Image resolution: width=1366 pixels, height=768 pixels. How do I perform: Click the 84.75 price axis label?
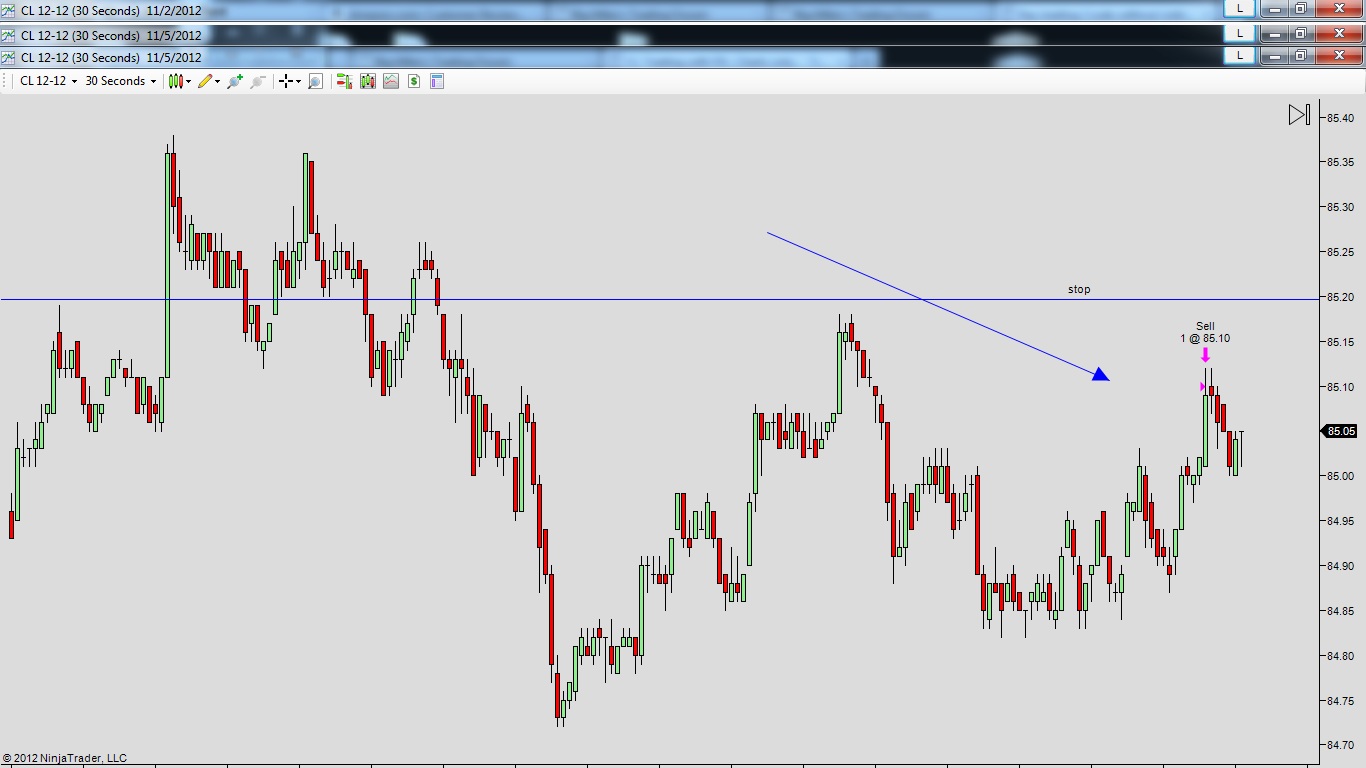1341,701
